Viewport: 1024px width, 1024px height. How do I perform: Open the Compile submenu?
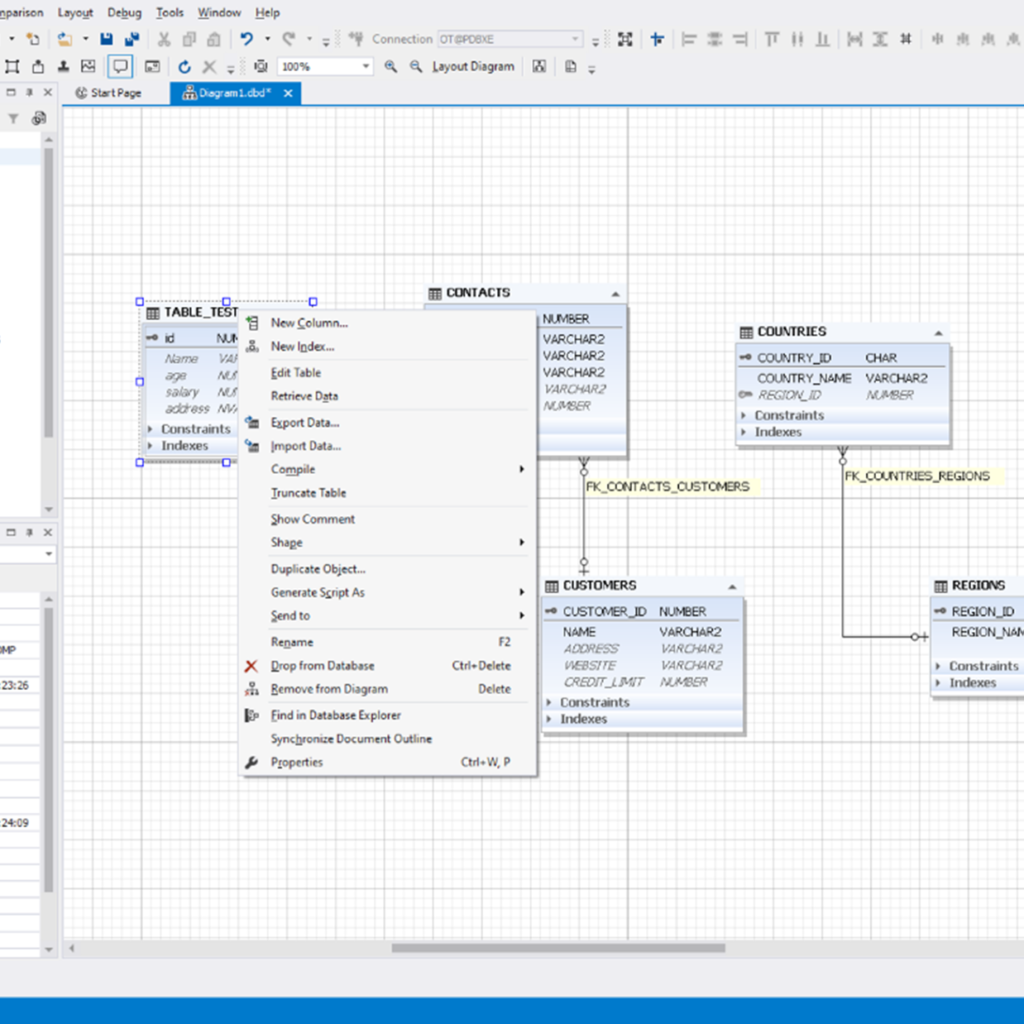[388, 470]
